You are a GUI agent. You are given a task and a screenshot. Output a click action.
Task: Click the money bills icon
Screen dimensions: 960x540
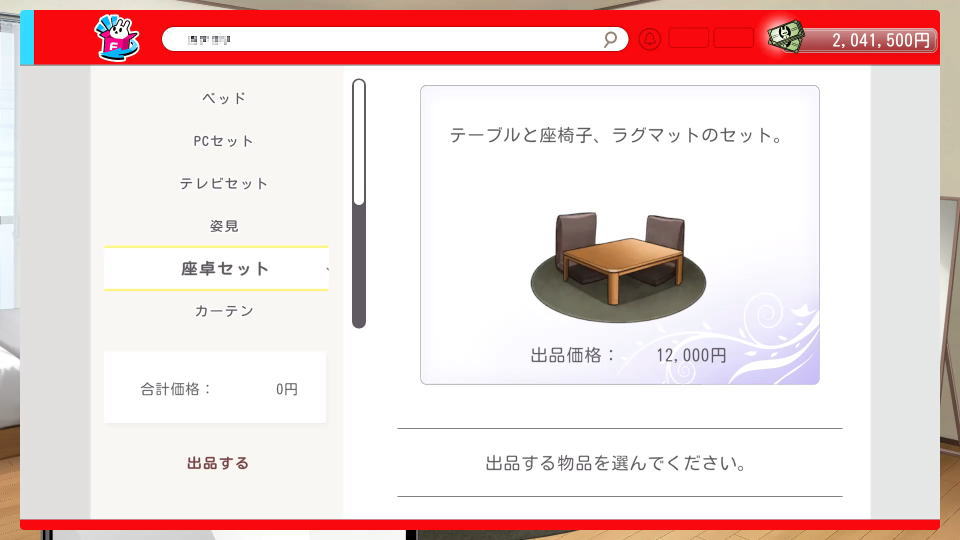tap(785, 37)
